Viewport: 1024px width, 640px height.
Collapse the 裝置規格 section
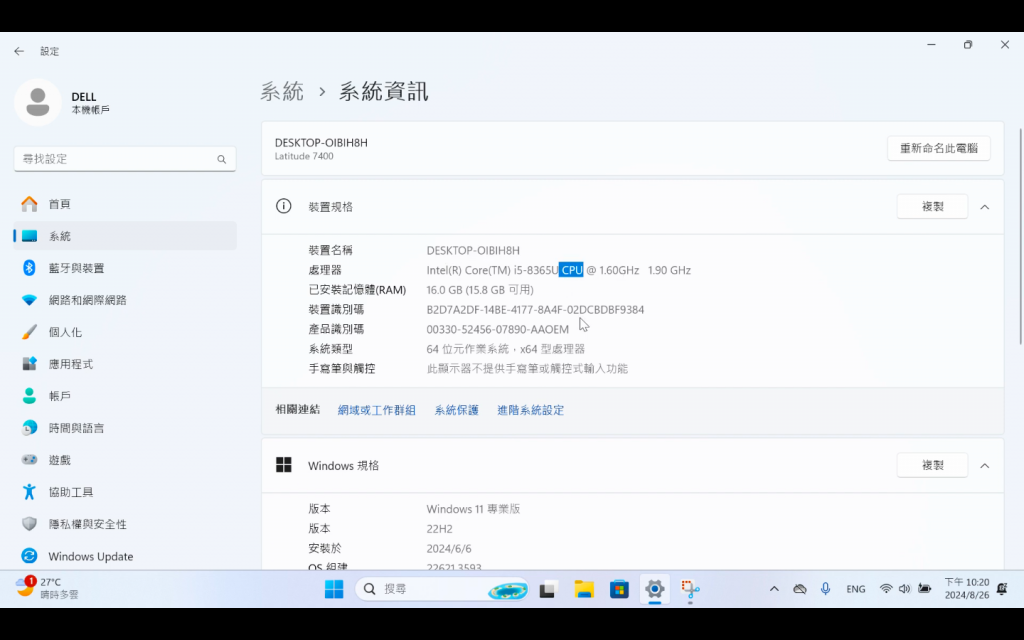pos(984,207)
